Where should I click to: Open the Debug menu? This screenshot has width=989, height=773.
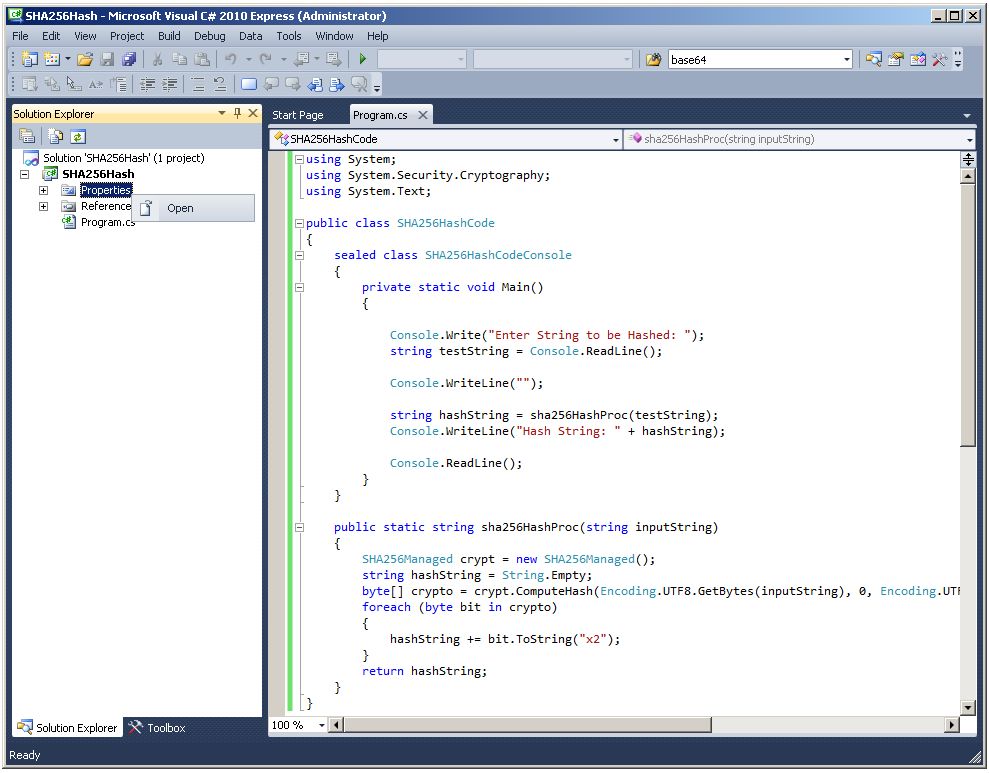click(209, 36)
